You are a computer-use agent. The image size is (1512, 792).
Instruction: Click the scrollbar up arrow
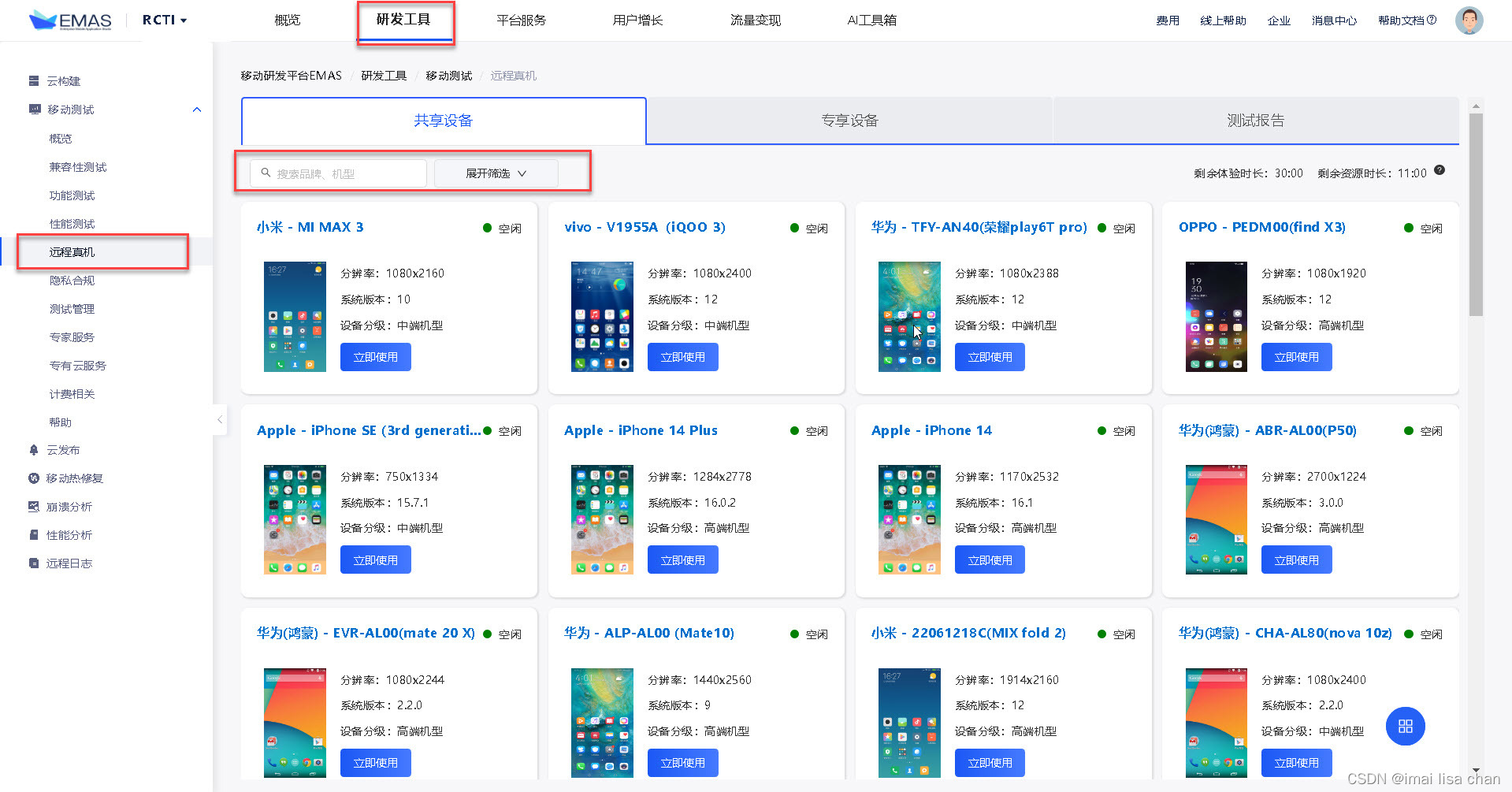click(x=1476, y=106)
